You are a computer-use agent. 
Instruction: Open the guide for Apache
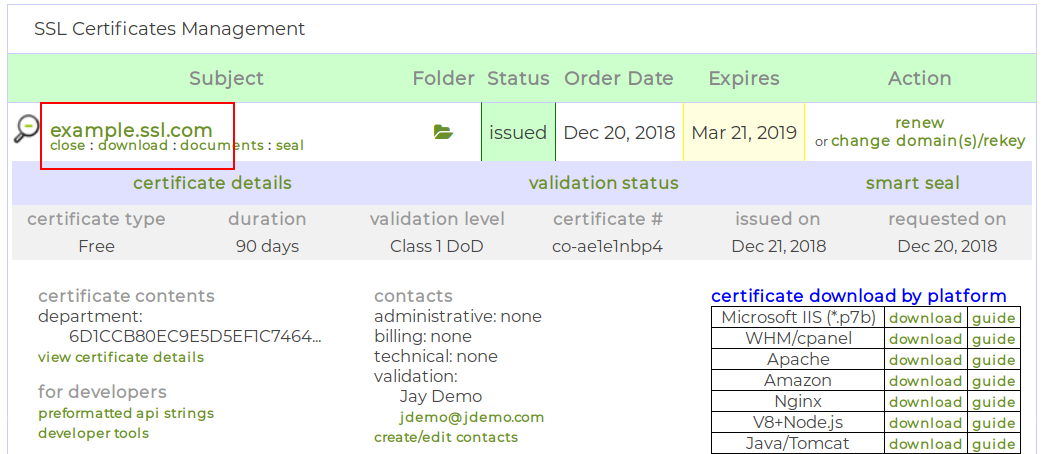point(993,360)
